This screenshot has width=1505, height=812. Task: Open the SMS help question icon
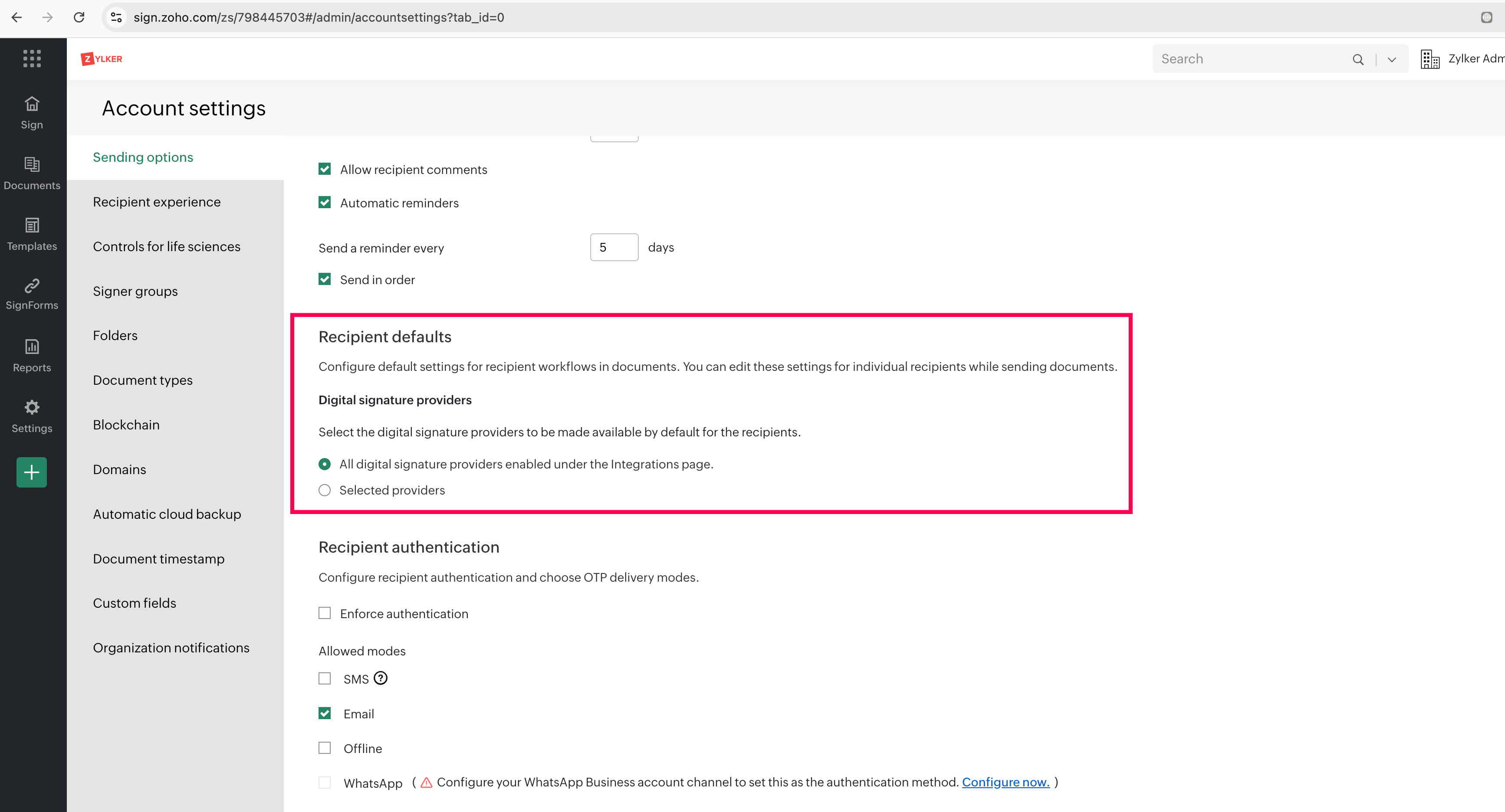click(x=380, y=678)
